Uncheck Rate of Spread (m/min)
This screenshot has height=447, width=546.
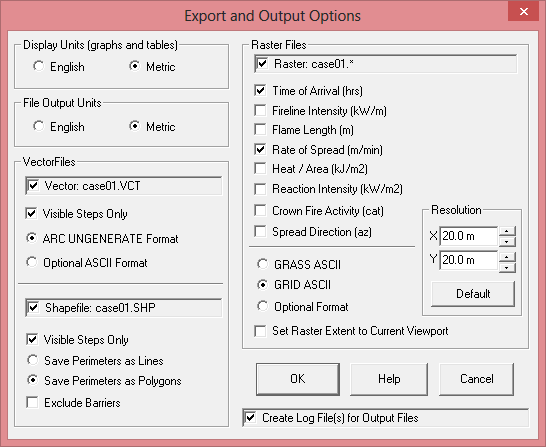click(x=260, y=149)
